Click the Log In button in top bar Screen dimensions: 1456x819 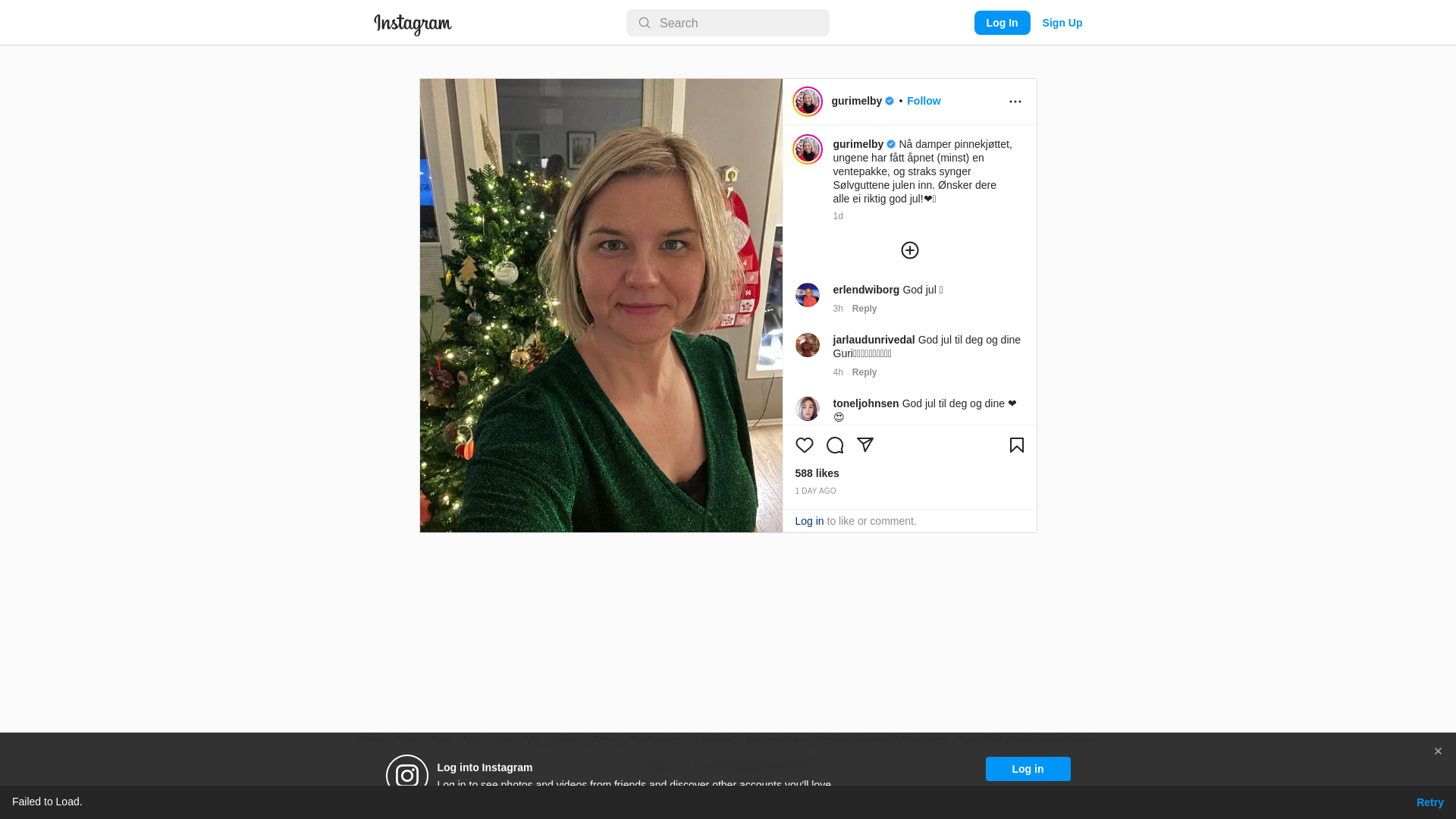1003,23
